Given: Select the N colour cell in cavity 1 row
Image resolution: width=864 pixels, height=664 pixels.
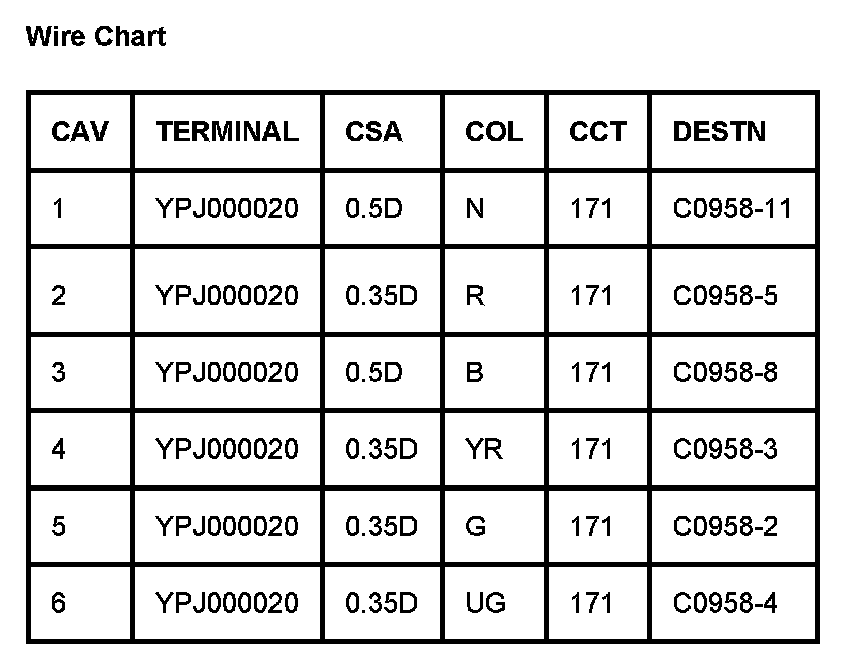Looking at the screenshot, I should (x=475, y=209).
